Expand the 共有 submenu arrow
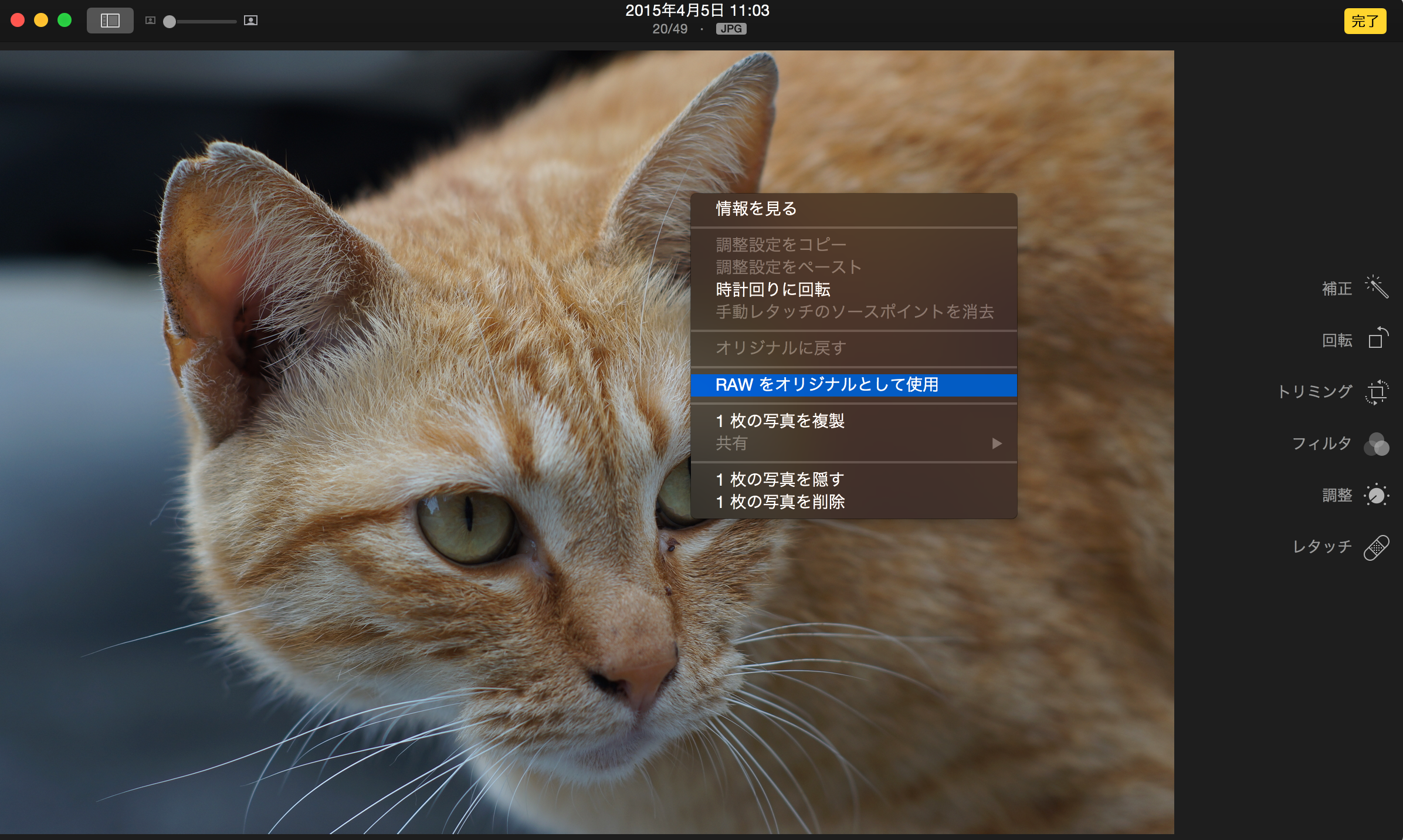This screenshot has height=840, width=1403. 997,443
